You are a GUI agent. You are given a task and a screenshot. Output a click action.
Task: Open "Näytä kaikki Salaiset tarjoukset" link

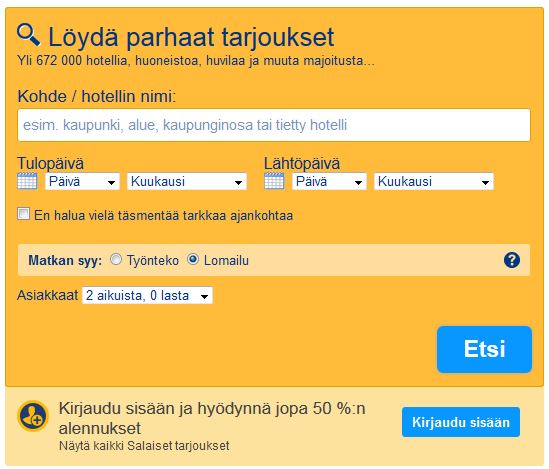(144, 446)
